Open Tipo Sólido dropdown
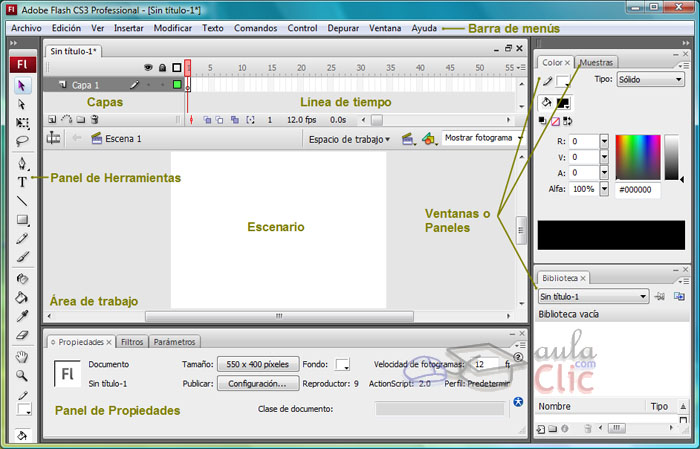 (650, 80)
